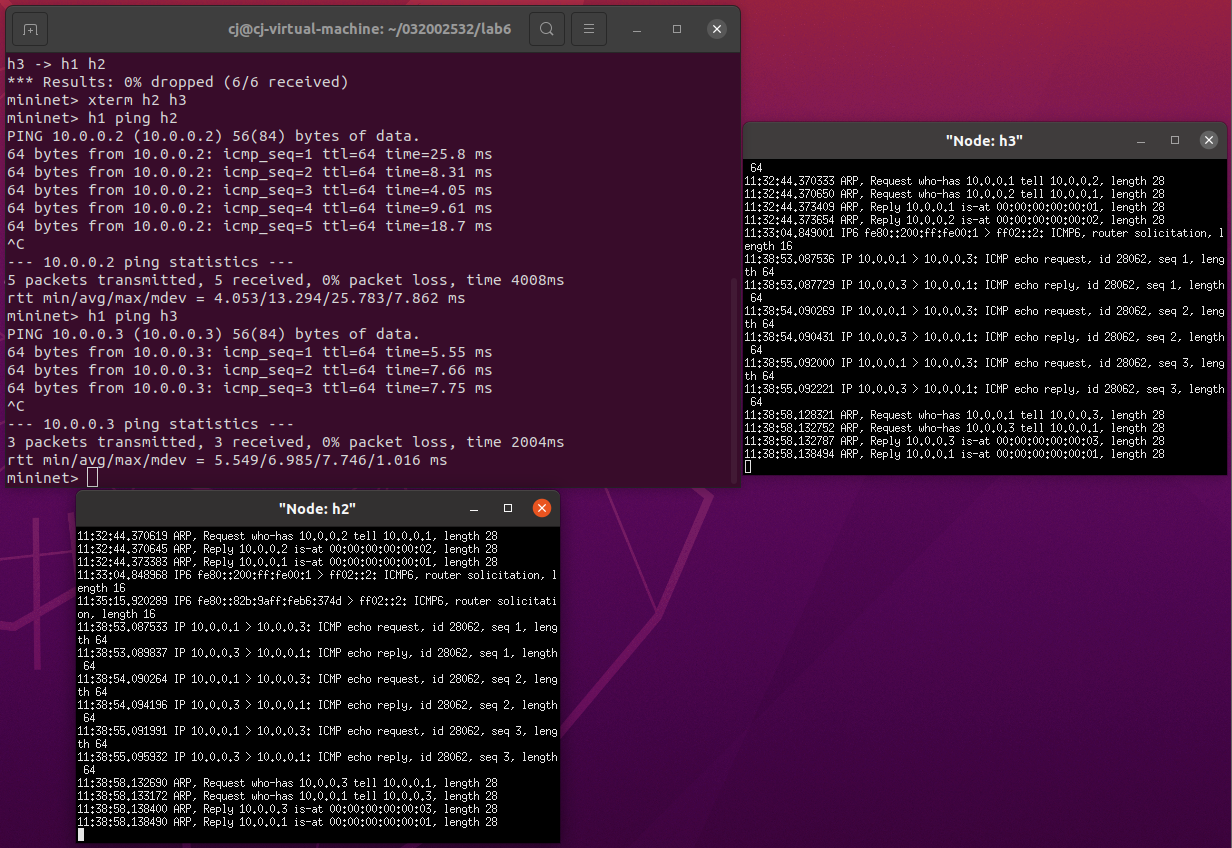Viewport: 1232px width, 848px height.
Task: Select the '*** Results: 0% dropped' line
Action: [178, 82]
